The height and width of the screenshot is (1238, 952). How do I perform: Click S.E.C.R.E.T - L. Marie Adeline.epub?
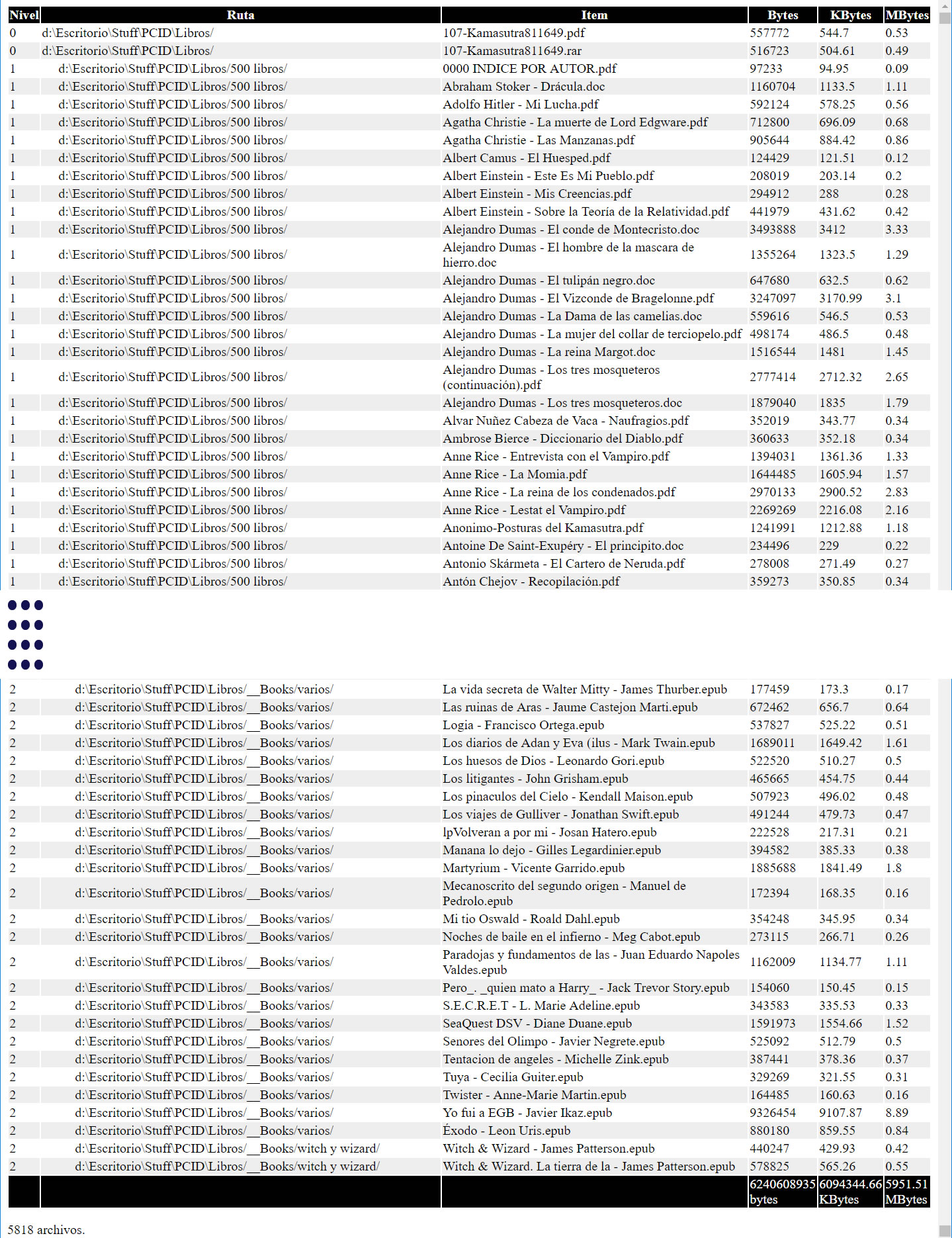pos(541,1006)
